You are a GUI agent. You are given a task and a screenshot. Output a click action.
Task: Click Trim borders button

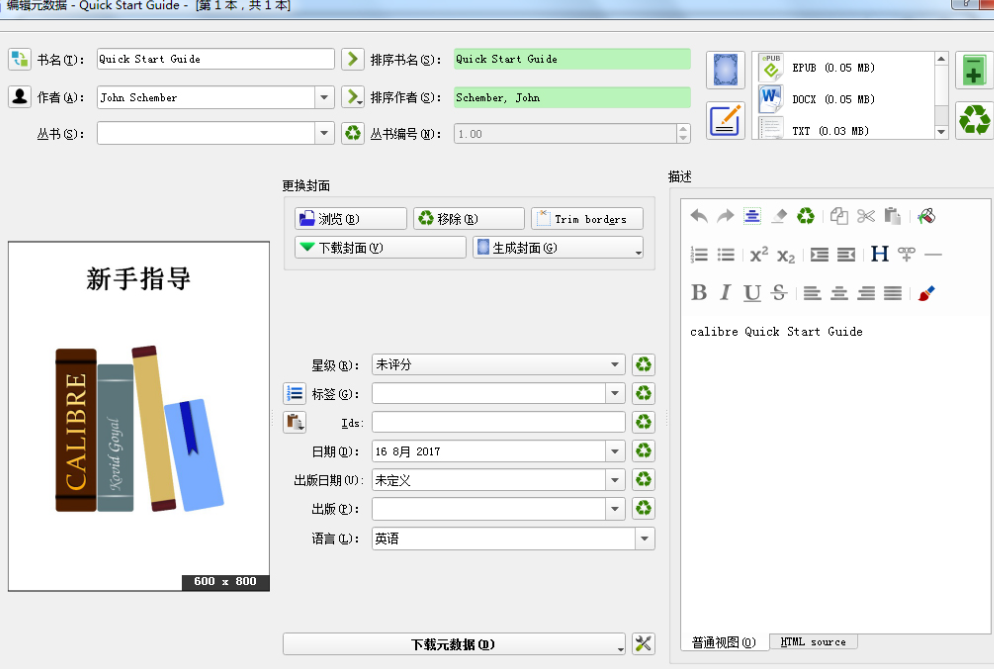coord(587,219)
